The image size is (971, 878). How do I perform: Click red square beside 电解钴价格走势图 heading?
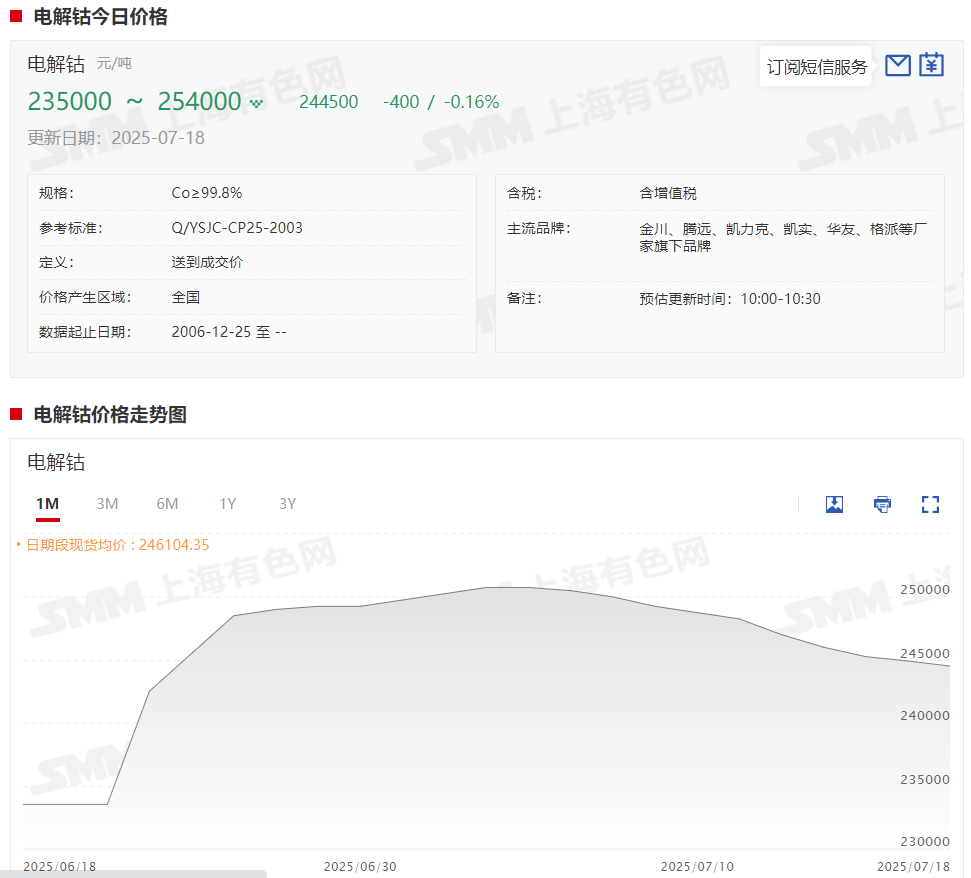16,414
